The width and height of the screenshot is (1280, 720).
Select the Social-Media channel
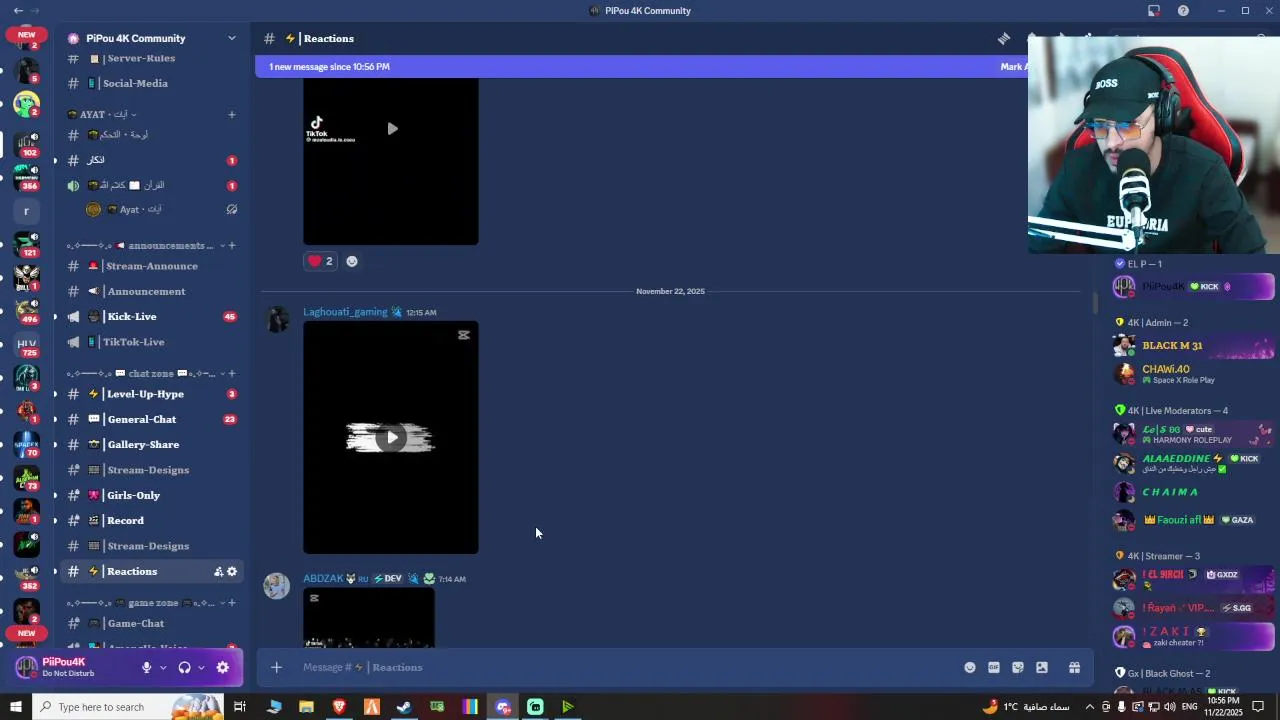pos(150,83)
